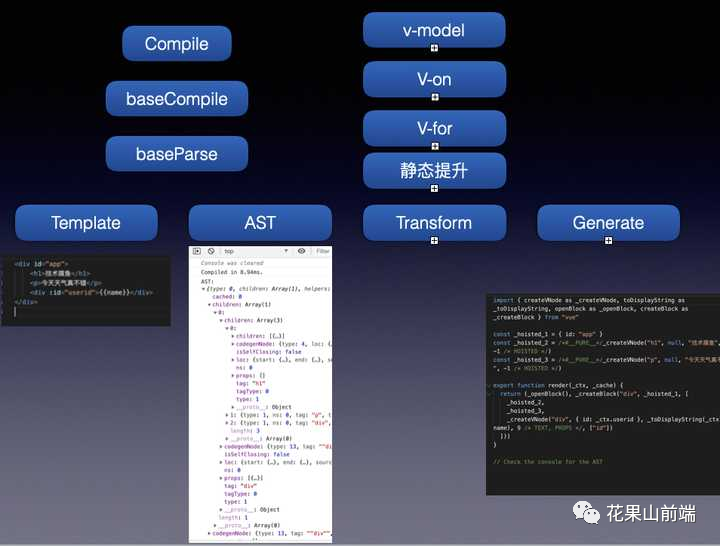Expand the plus under 静态提升 node
720x546 pixels.
point(434,189)
